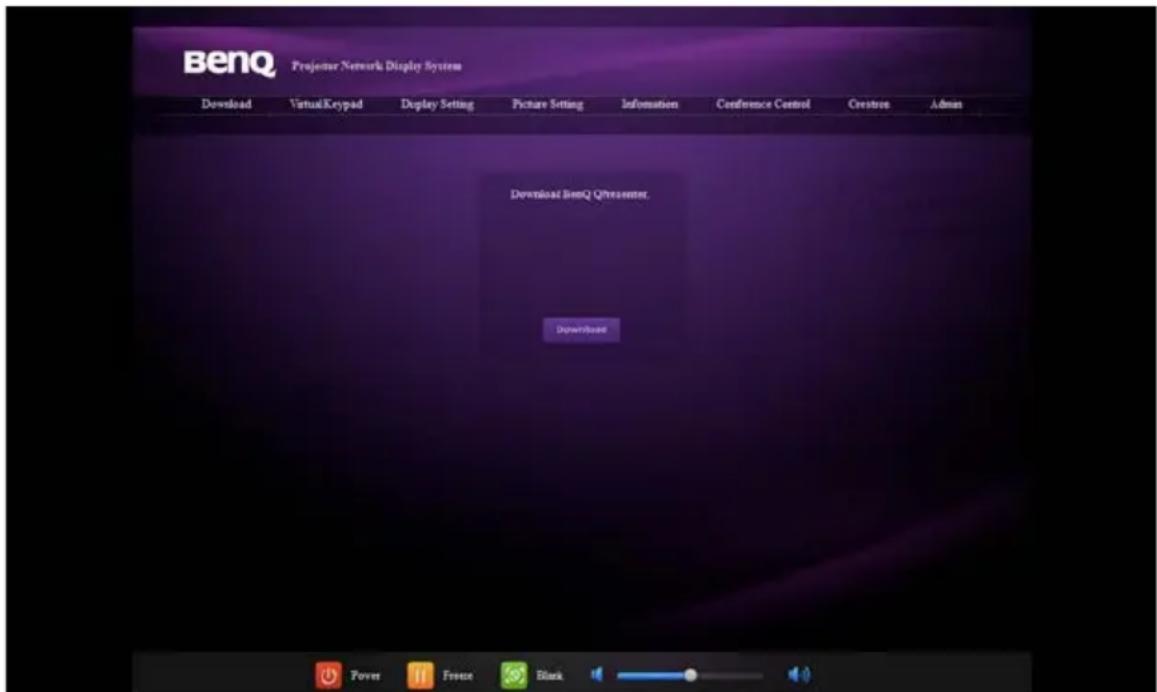
Task: Click the Blank text label
Action: tap(550, 676)
